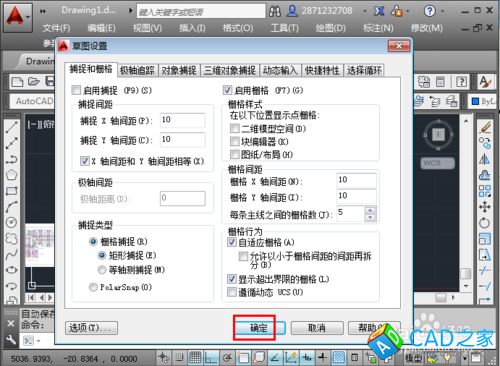This screenshot has height=366, width=500.
Task: Open the AutoCAD application menu dropdown
Action: [18, 17]
